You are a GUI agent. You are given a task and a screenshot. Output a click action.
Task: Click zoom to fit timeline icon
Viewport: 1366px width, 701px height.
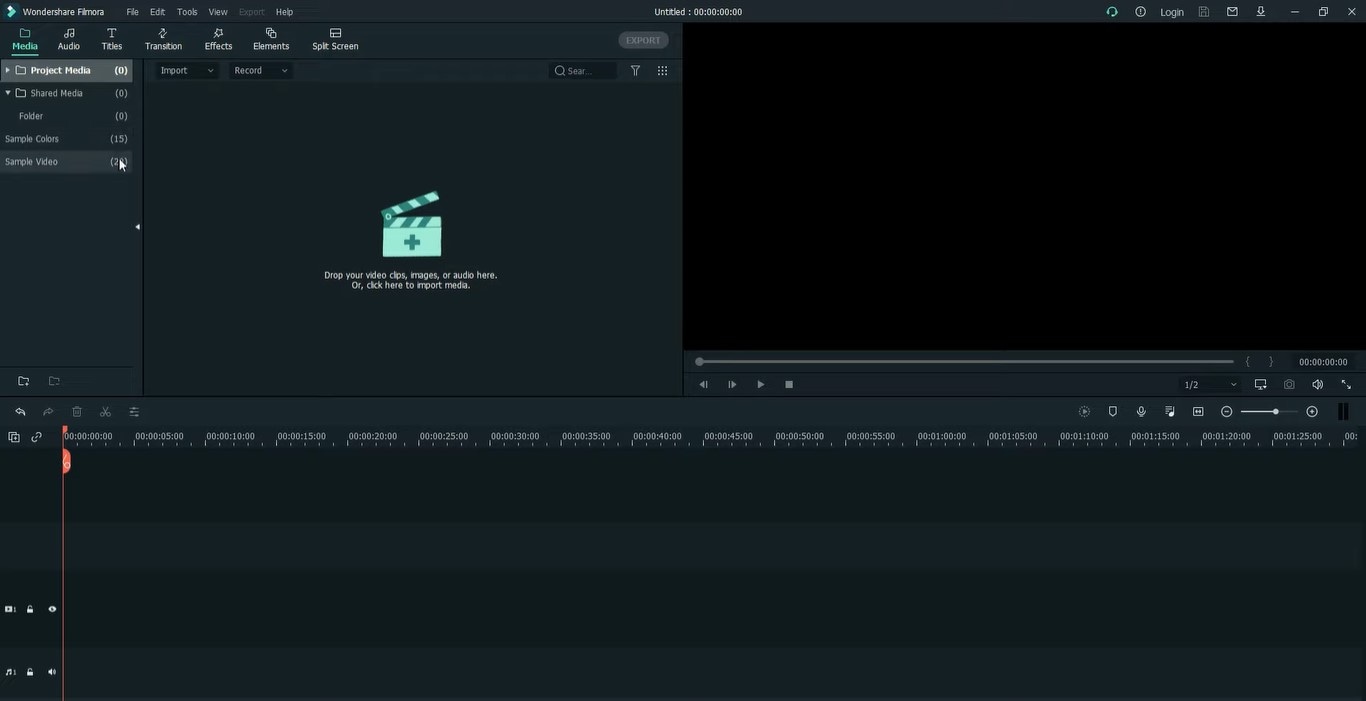point(1198,412)
